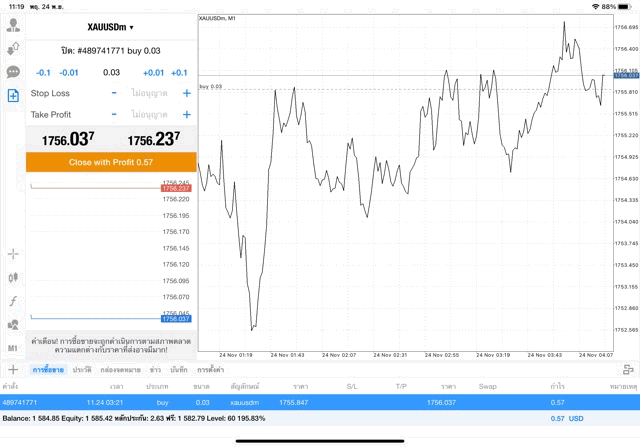This screenshot has height=447, width=640.
Task: Open the indicators function icon
Action: point(13,301)
